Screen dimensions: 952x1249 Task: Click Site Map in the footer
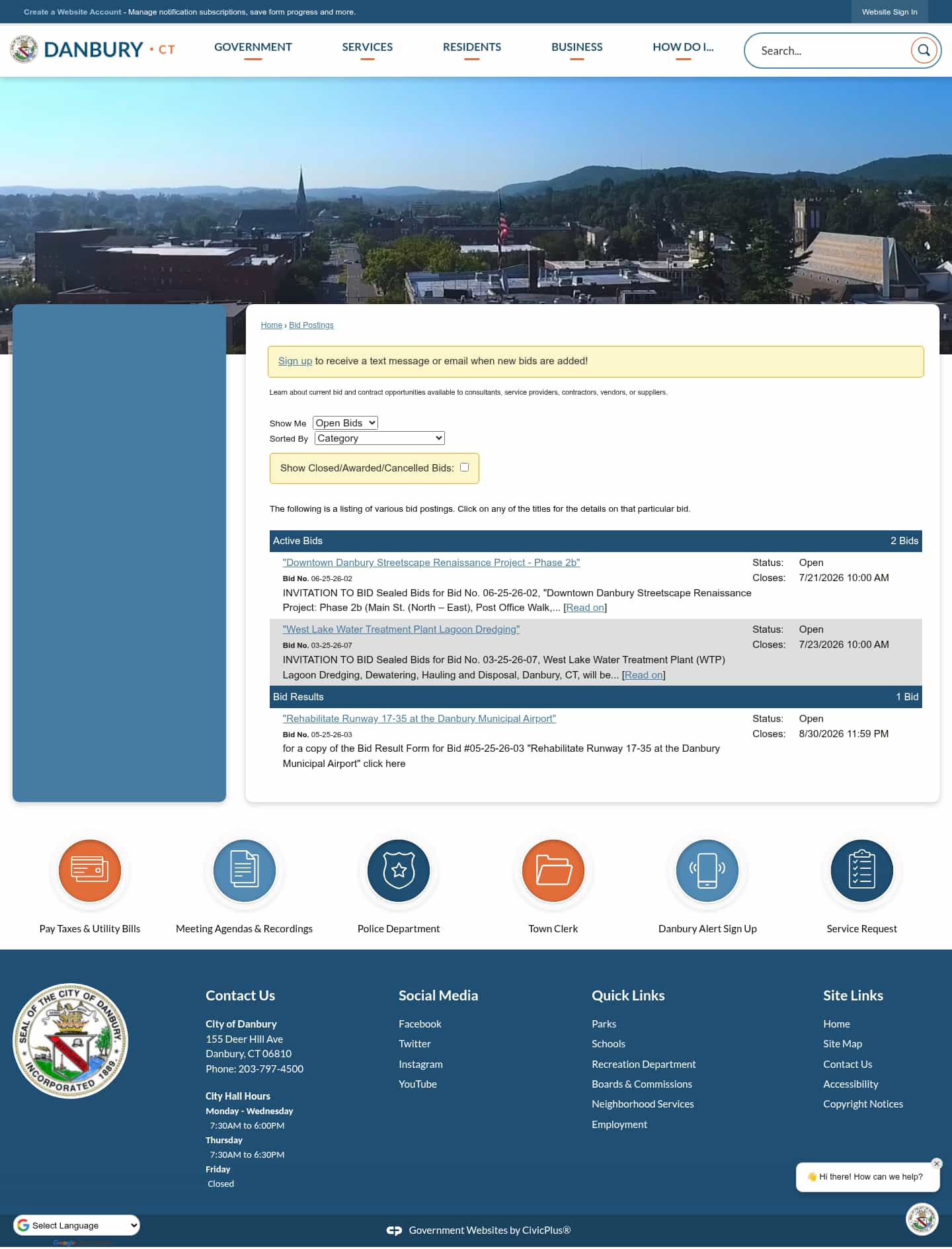[x=842, y=1043]
